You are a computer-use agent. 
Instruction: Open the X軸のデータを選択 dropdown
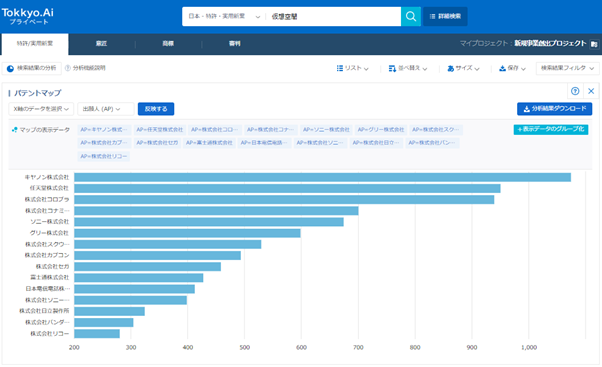click(41, 109)
